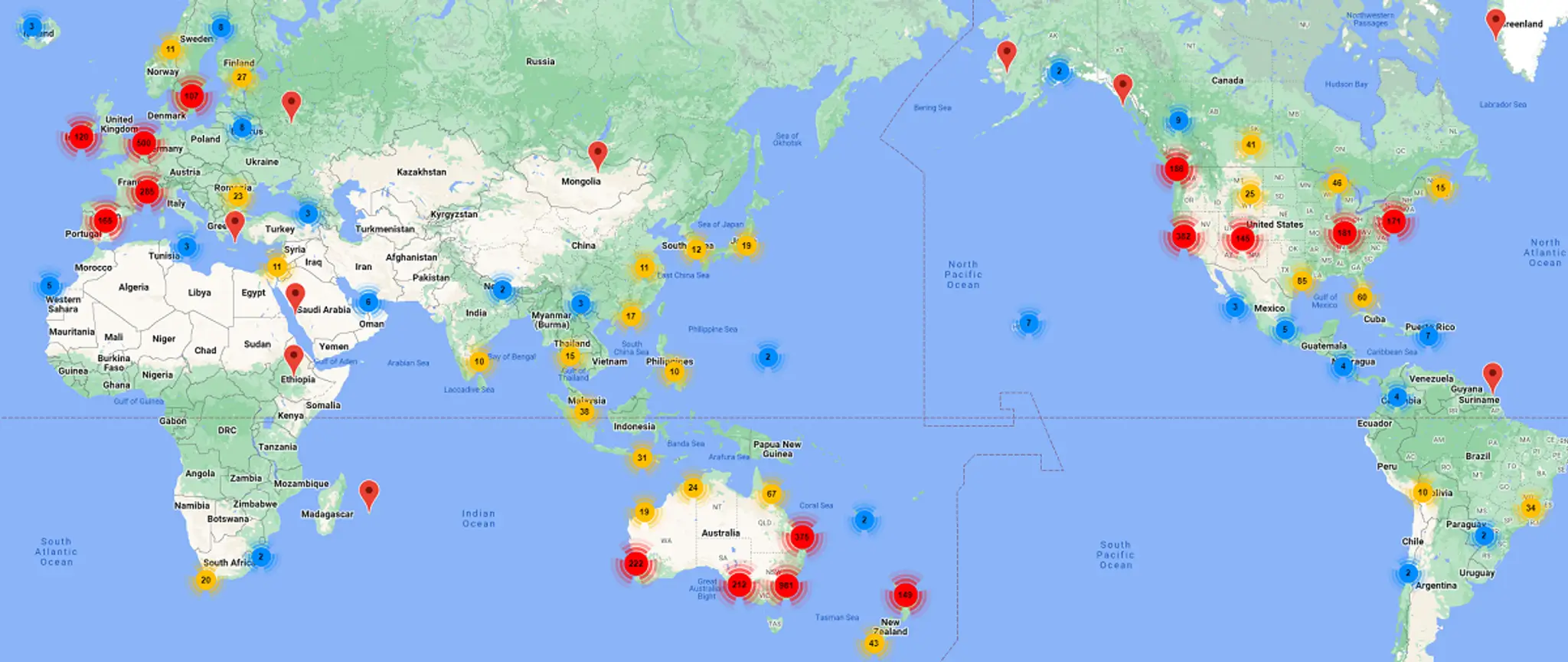
Task: Click the red pin east of Madagascar
Action: 369,493
